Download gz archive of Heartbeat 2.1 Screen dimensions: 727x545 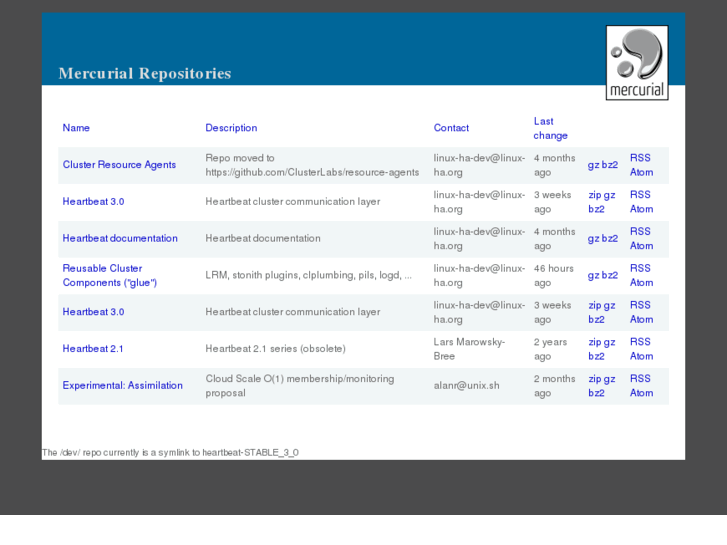[x=609, y=342]
